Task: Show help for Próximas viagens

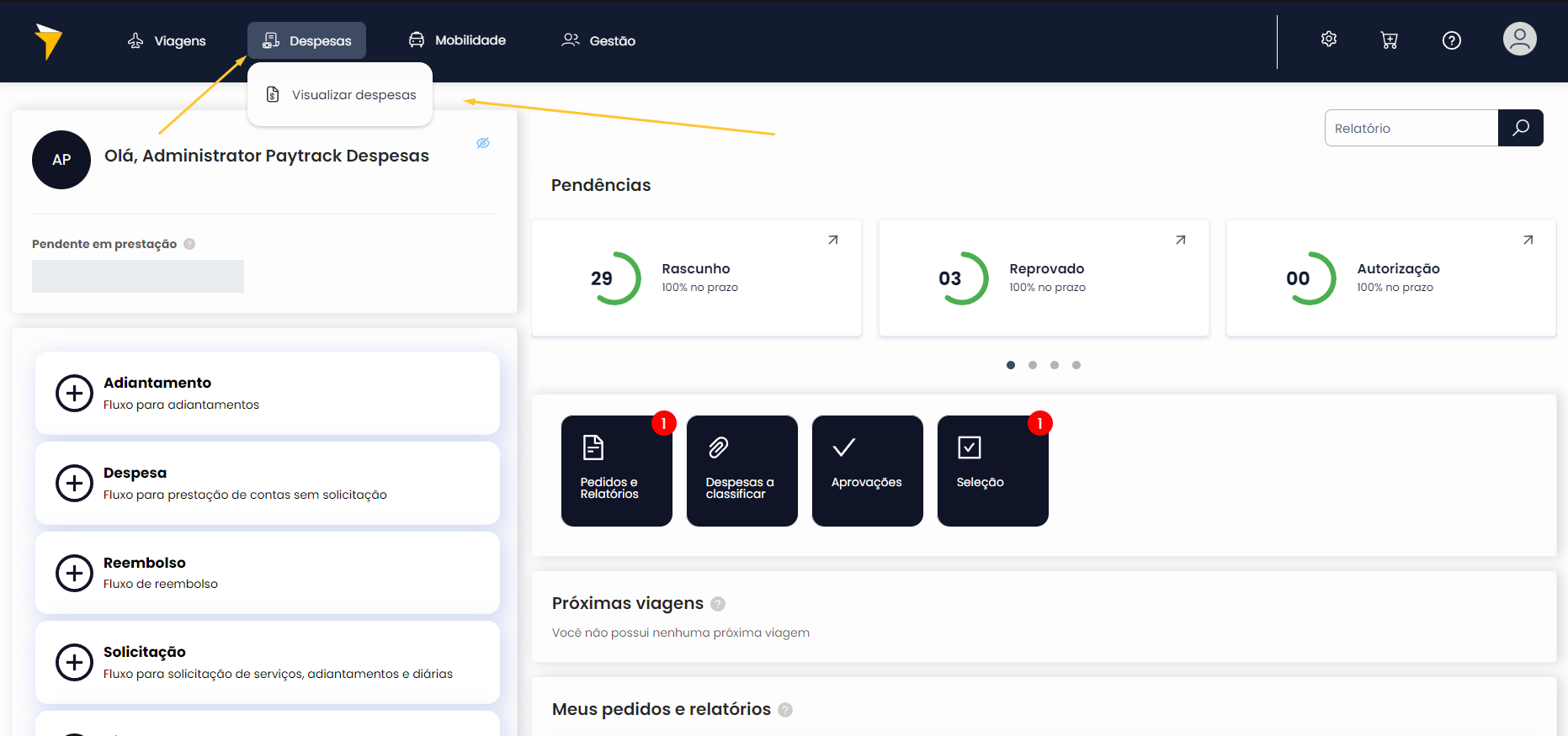Action: click(718, 604)
